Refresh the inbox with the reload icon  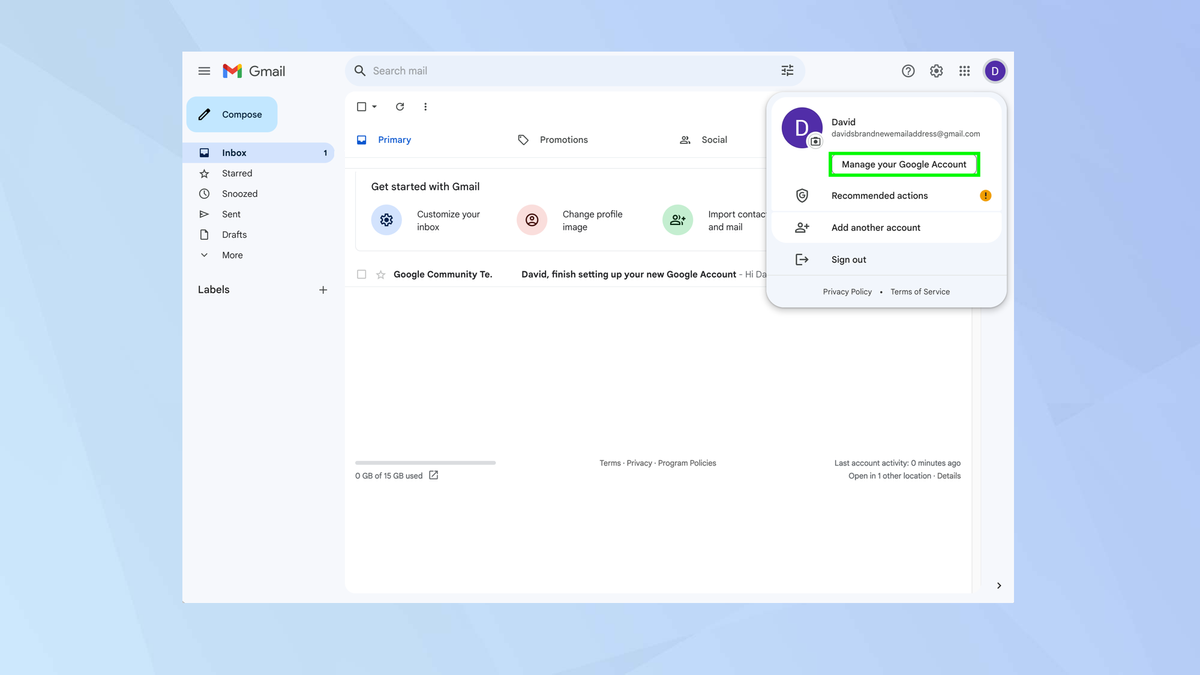coord(400,106)
